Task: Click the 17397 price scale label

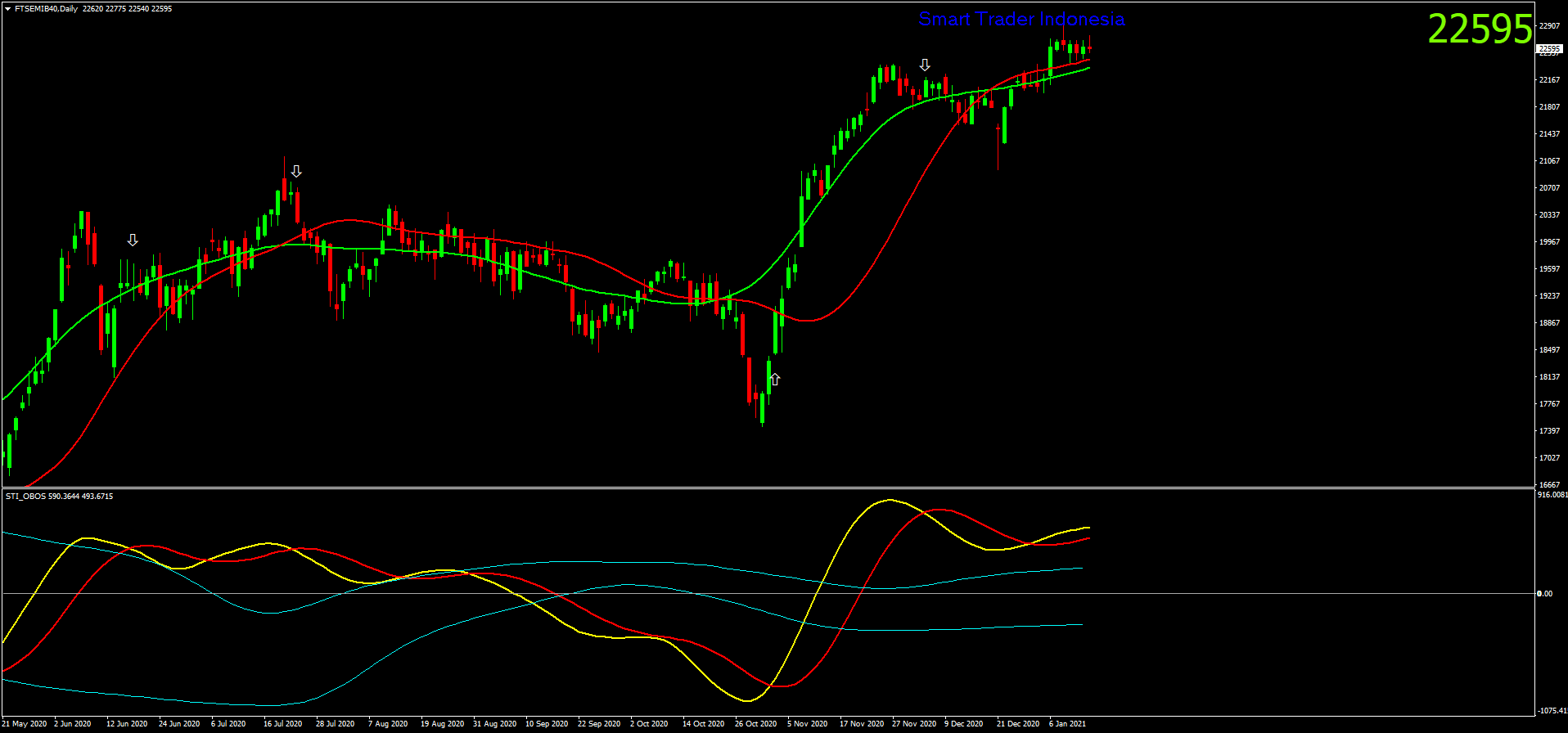Action: [x=1549, y=431]
